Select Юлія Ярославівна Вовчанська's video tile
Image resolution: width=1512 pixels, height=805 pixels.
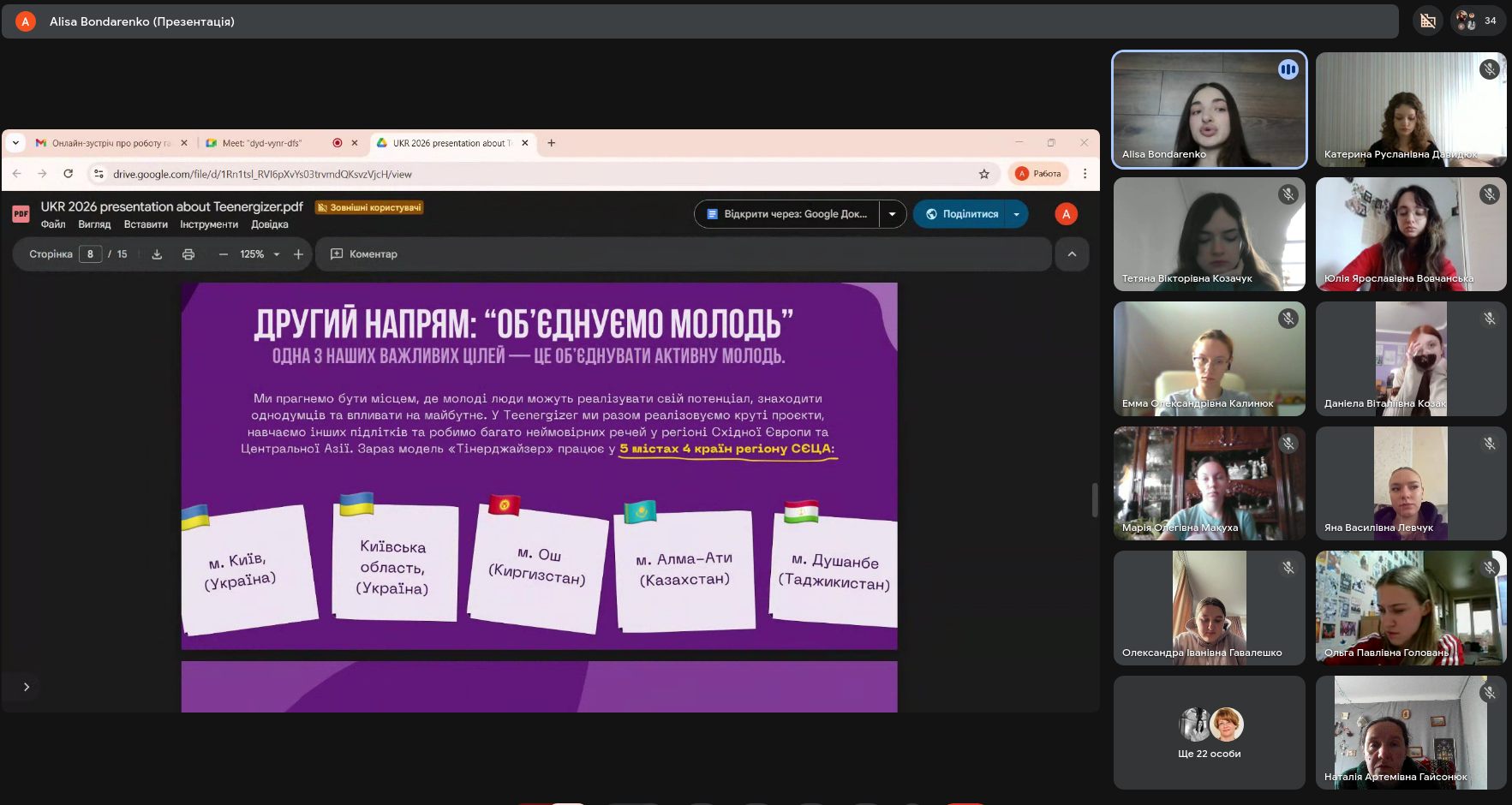click(x=1411, y=234)
